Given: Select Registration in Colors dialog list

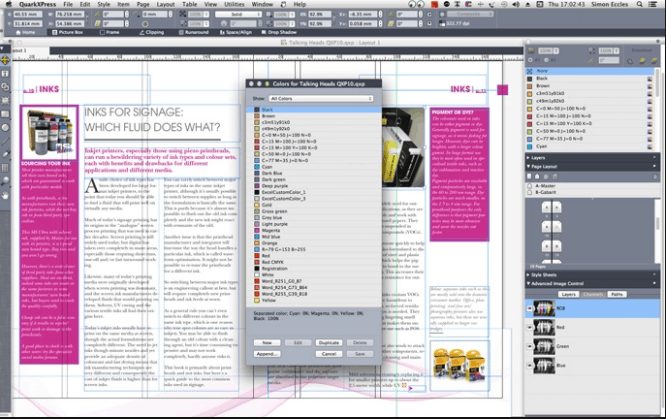Looking at the screenshot, I should [313, 269].
